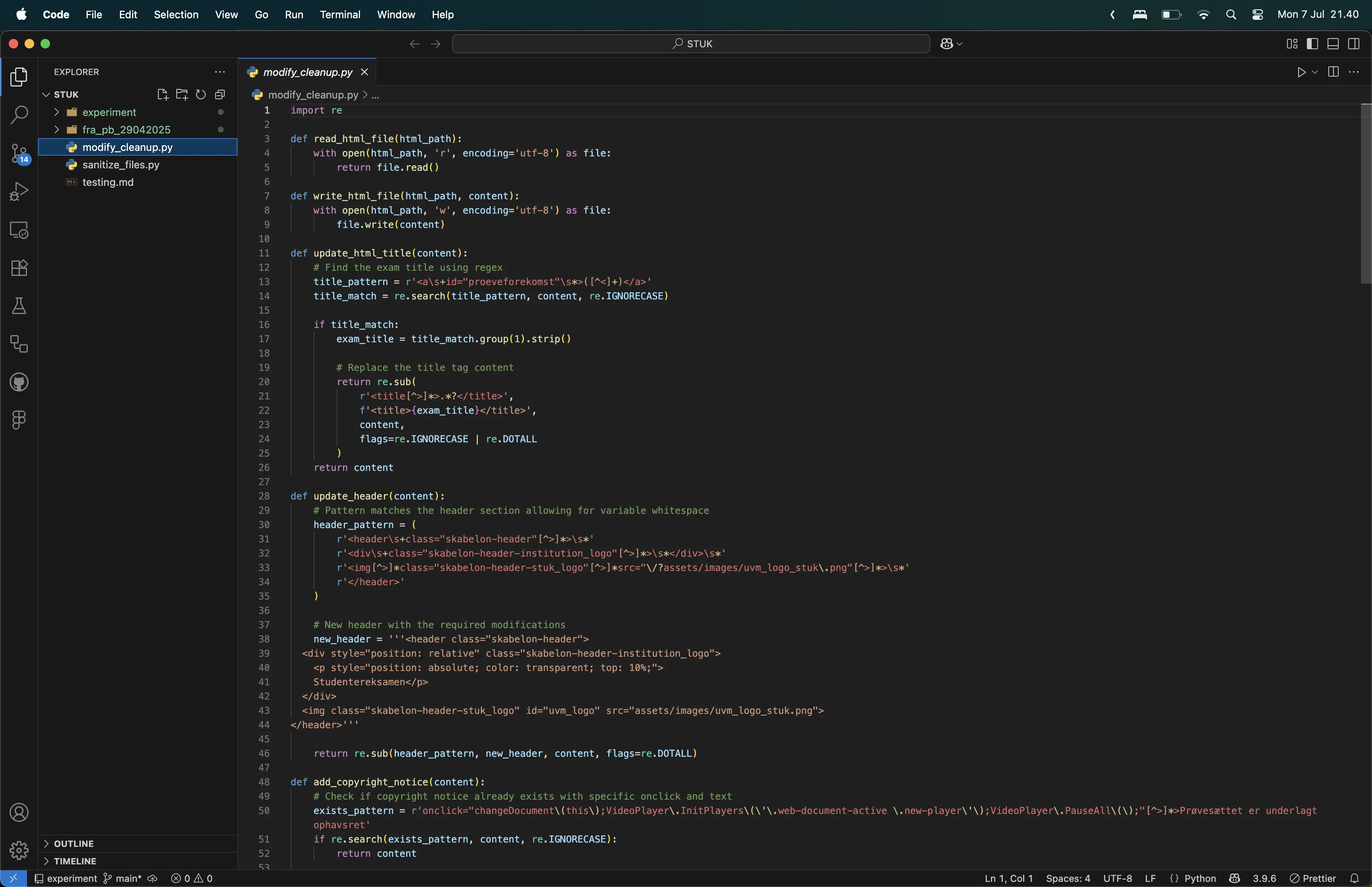Open the Search view in activity bar

click(x=19, y=115)
